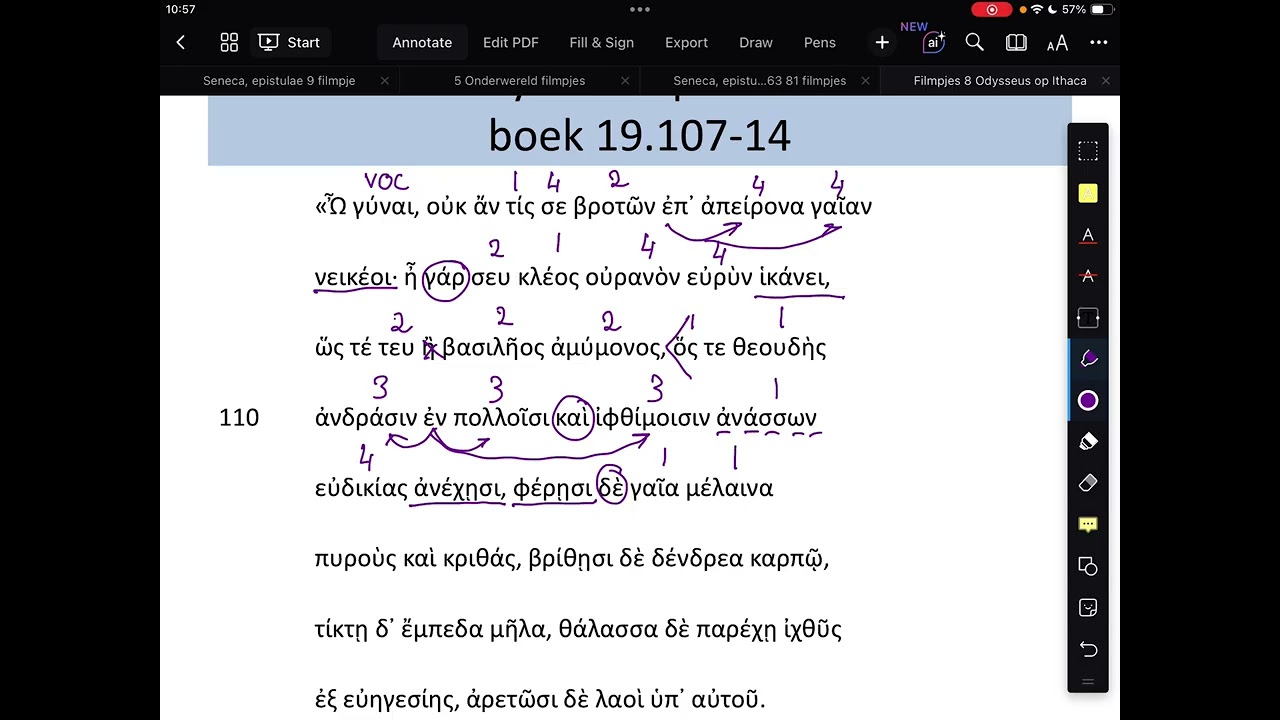
Task: Tap the word 'ἀπείρονα'
Action: [753, 207]
